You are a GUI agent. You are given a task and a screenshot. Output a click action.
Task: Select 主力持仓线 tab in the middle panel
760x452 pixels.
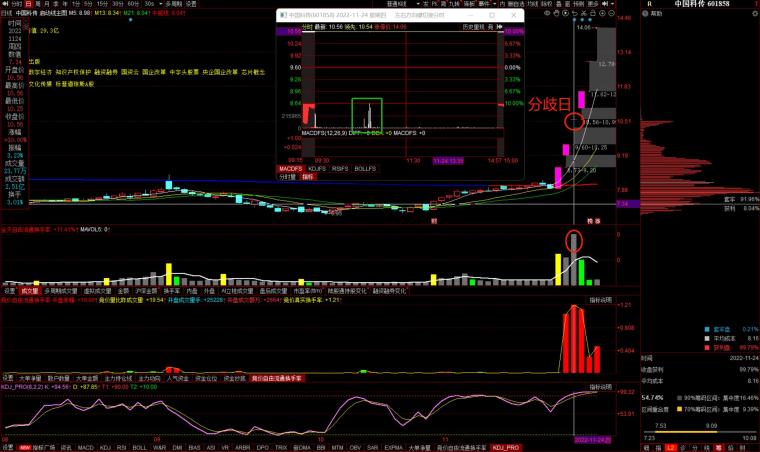coord(118,378)
